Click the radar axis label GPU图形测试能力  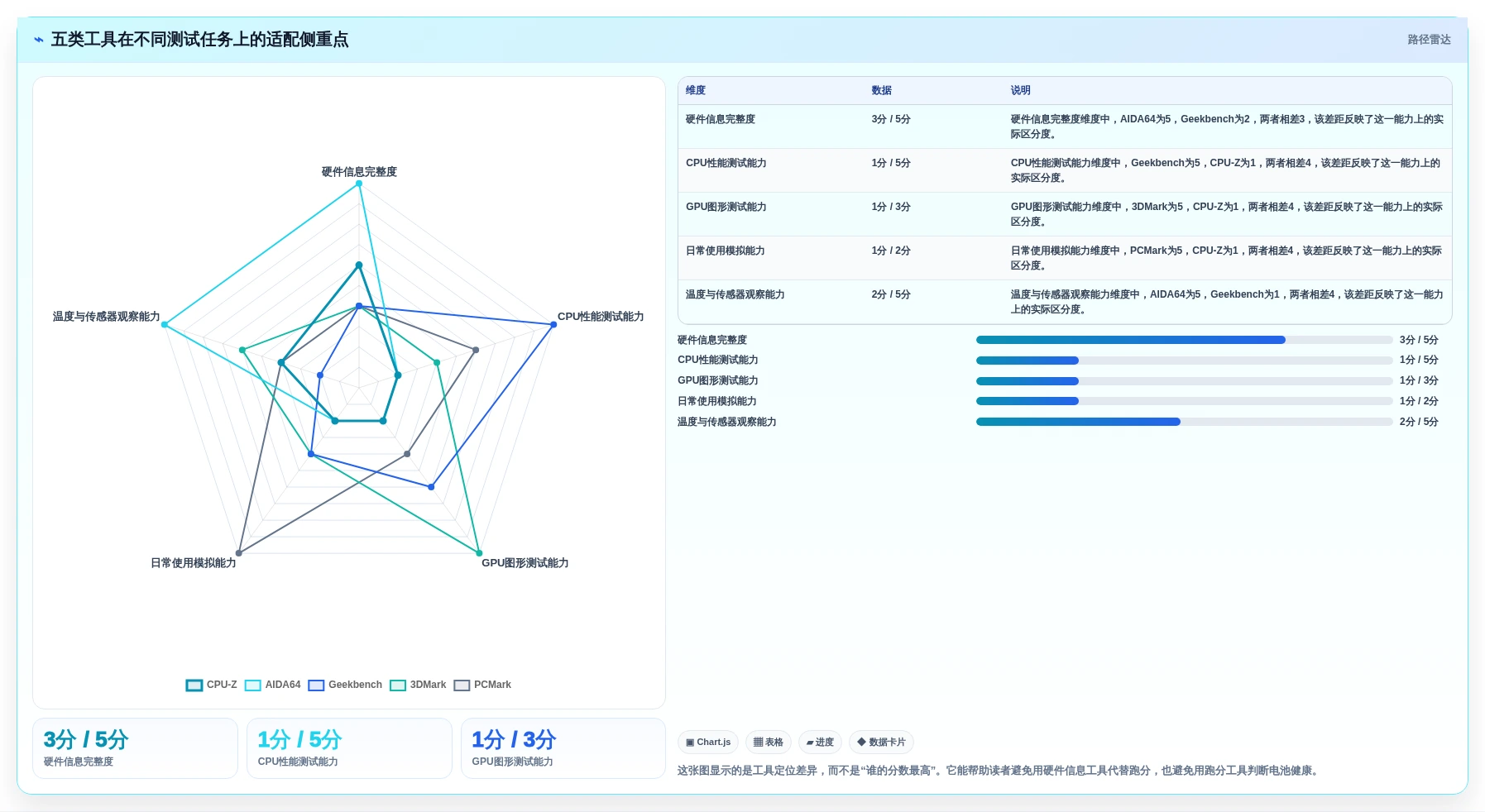tap(525, 563)
